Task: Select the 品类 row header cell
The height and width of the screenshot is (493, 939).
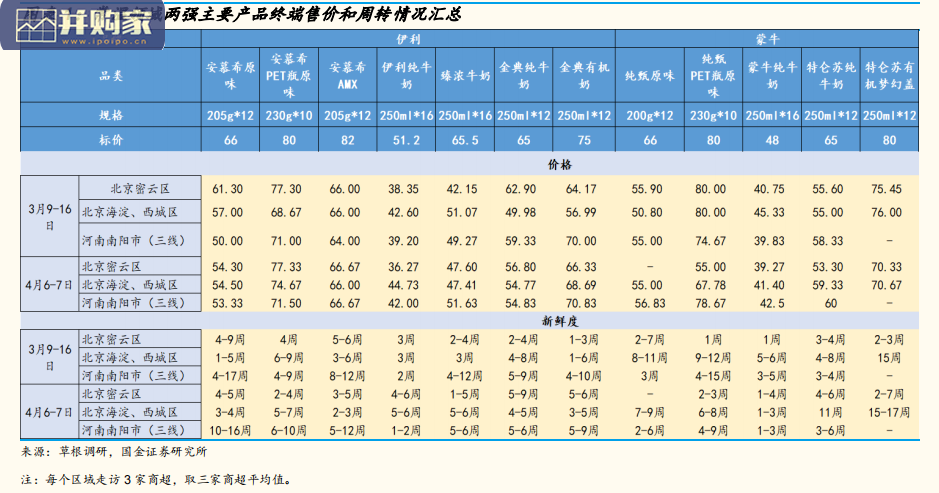Action: (111, 75)
